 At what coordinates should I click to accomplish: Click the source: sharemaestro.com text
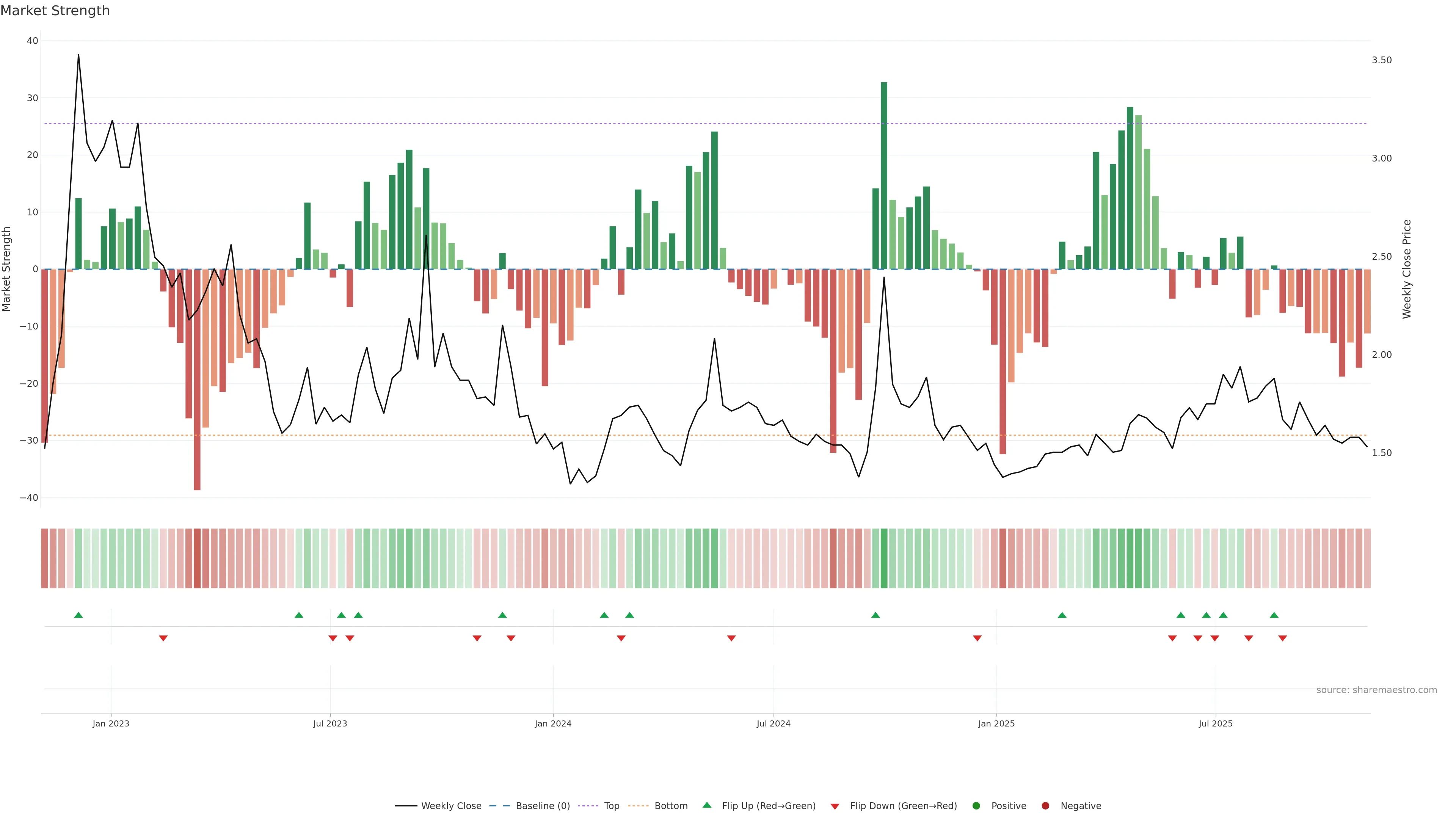1376,690
